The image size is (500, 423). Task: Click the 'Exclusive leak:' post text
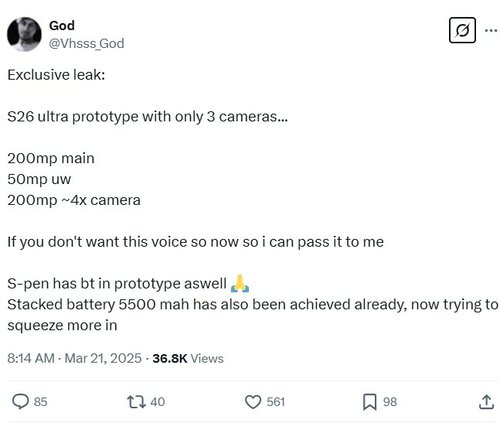[x=56, y=75]
